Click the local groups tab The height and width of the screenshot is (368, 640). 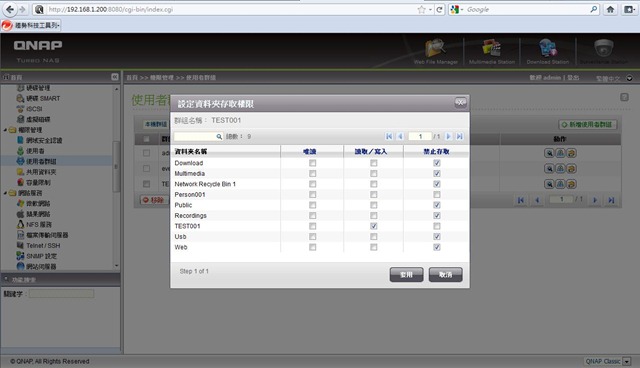[156, 124]
